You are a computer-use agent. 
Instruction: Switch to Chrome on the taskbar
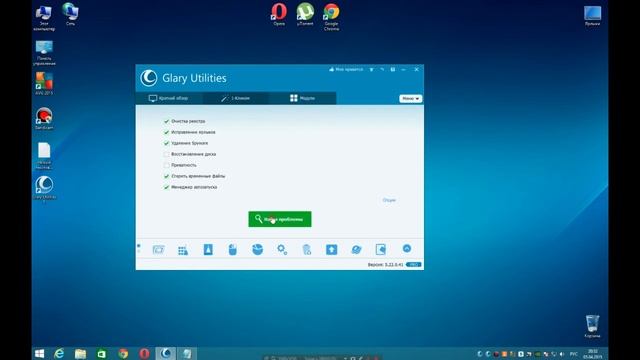123,353
